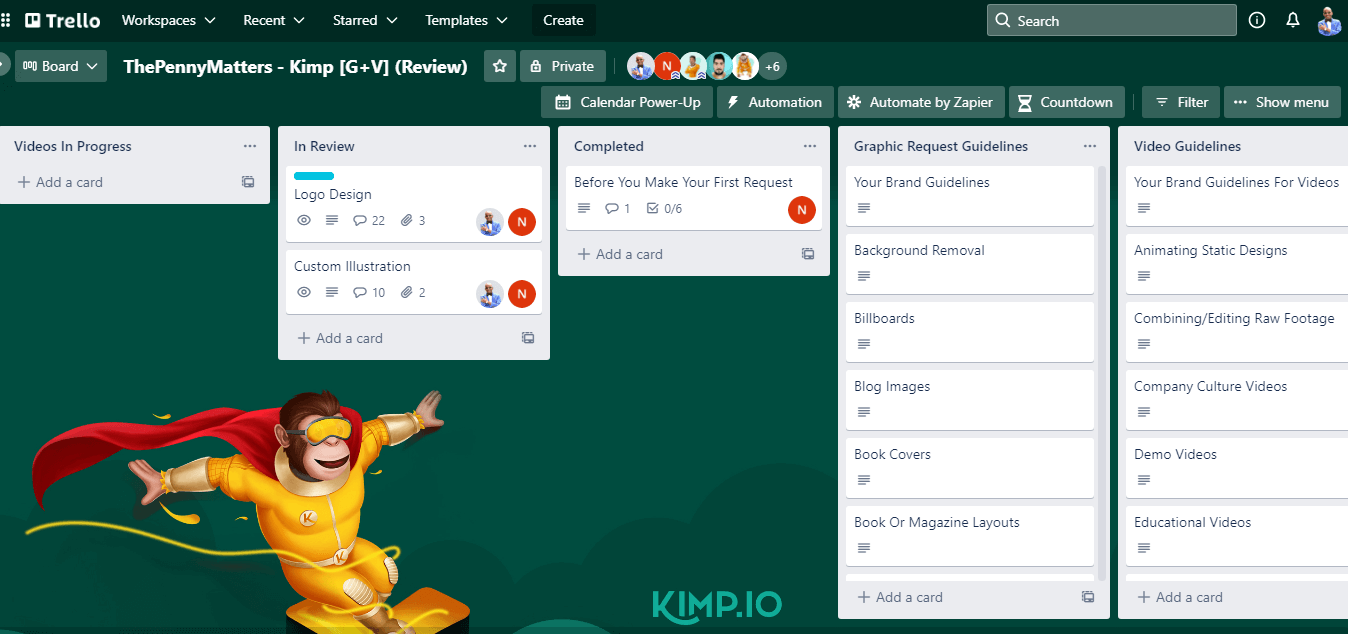The height and width of the screenshot is (634, 1348).
Task: Open Filter cards menu
Action: coord(1181,102)
